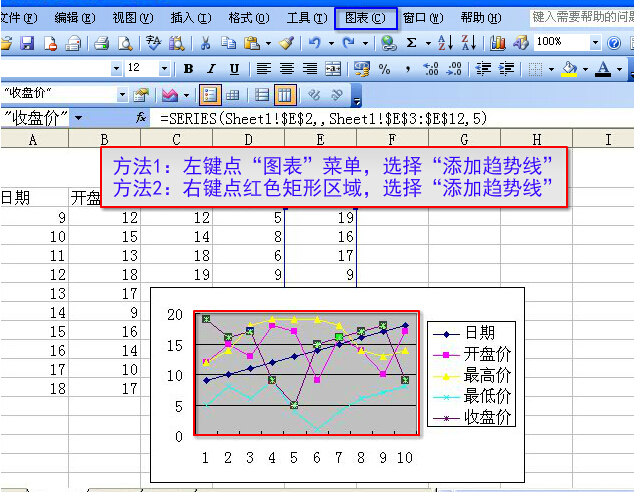The width and height of the screenshot is (634, 492).
Task: Expand the Undo history dropdown
Action: click(331, 43)
